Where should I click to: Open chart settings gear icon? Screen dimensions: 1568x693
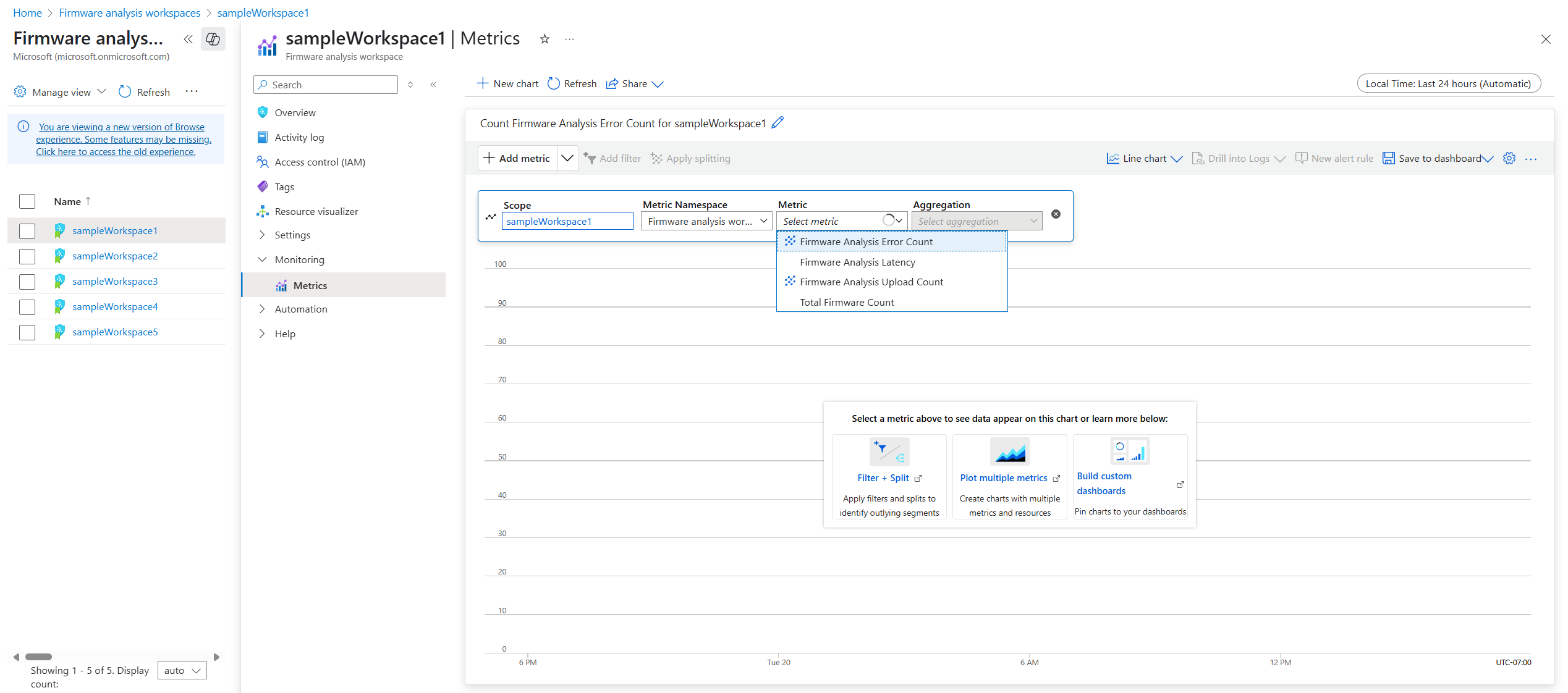[x=1509, y=159]
